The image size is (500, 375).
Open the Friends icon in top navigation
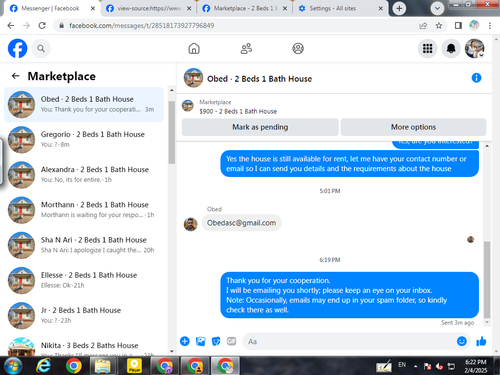246,49
